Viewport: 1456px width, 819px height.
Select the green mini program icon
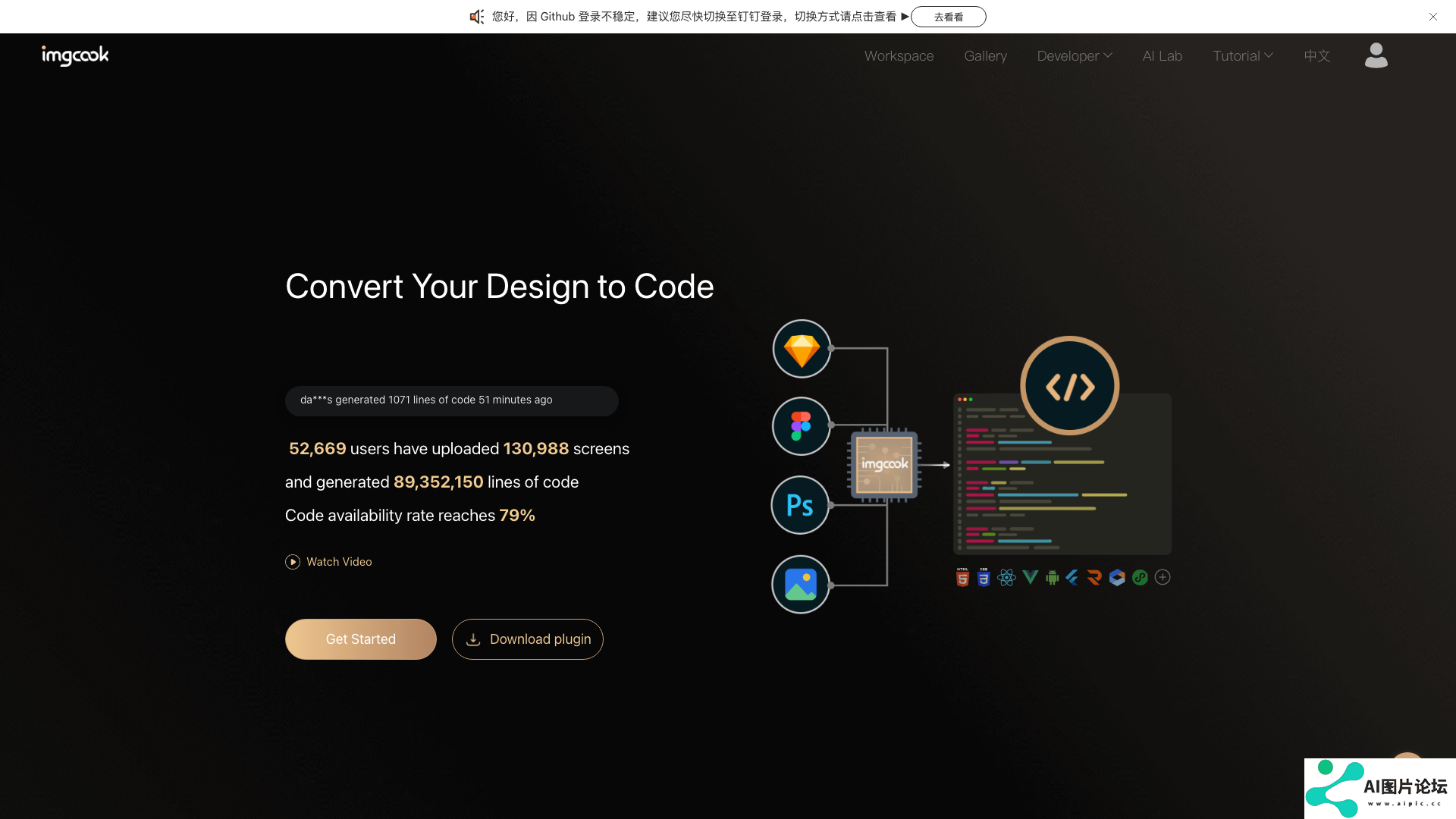click(x=1140, y=578)
